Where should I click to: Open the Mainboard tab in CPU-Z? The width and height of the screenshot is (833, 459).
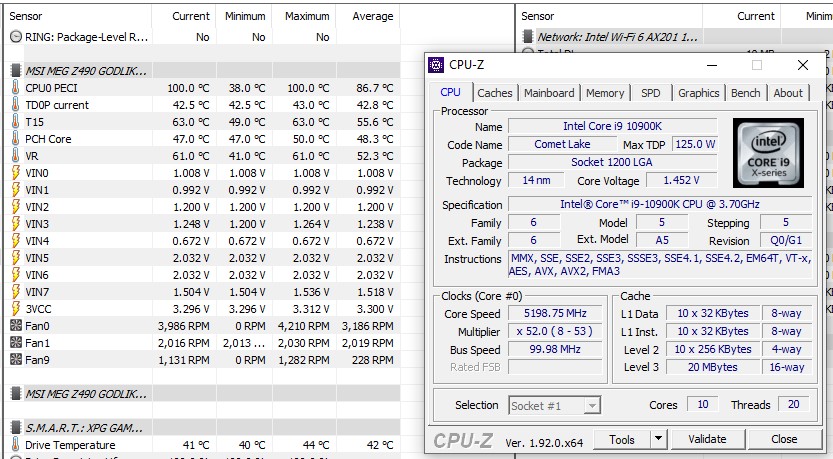(x=549, y=93)
